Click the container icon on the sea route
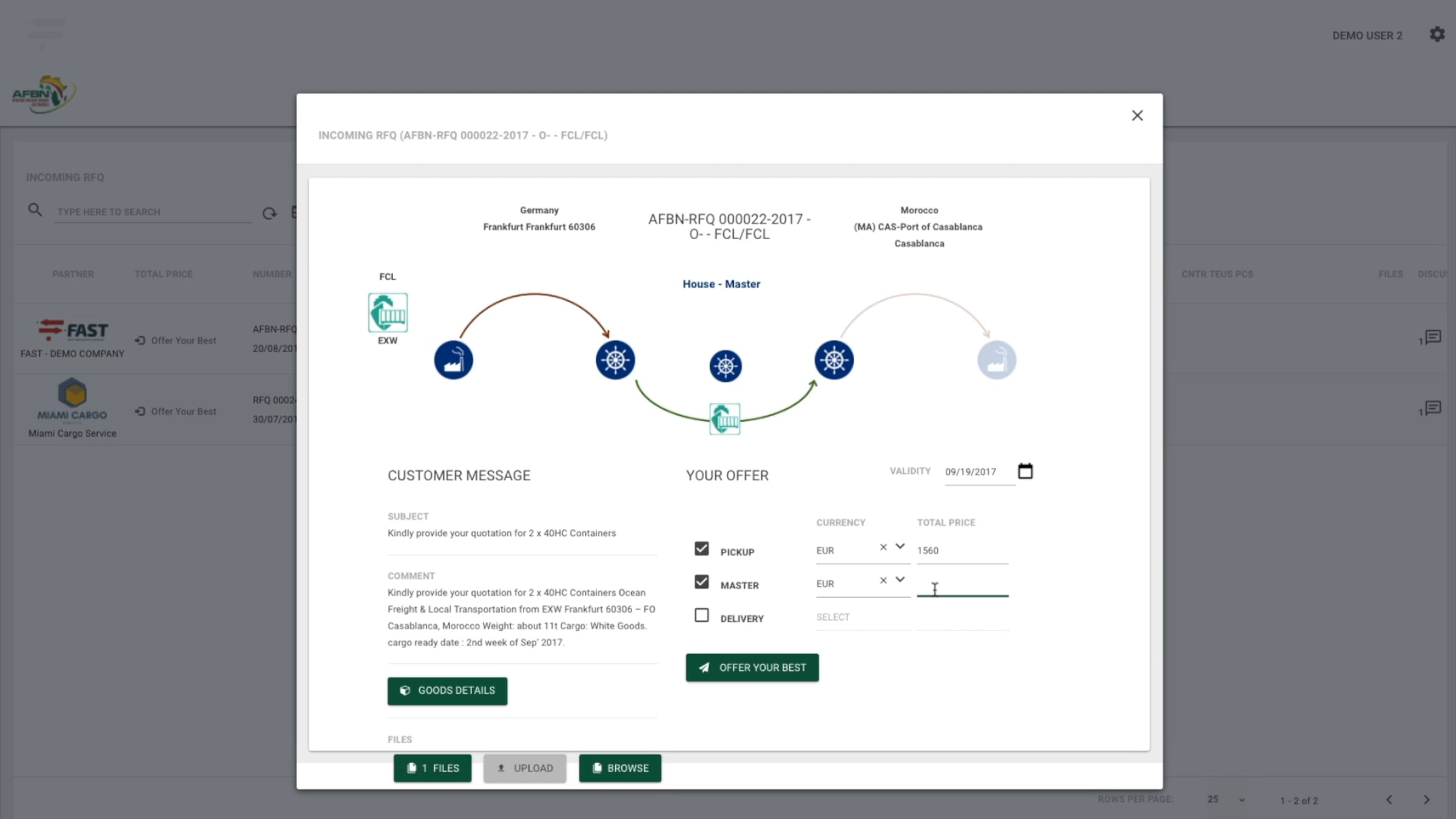1456x819 pixels. pyautogui.click(x=725, y=419)
